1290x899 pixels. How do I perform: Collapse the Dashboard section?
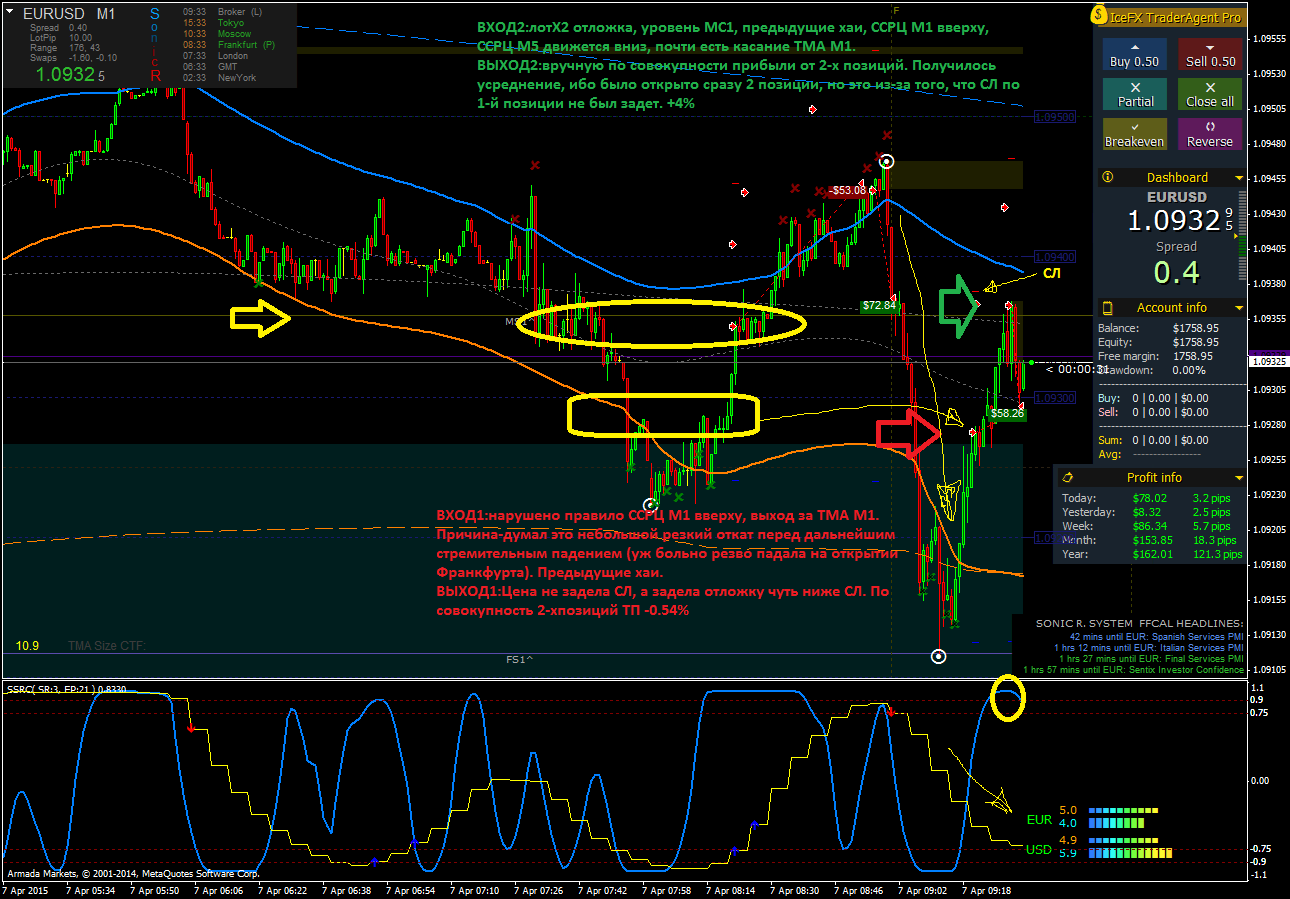tap(1240, 178)
